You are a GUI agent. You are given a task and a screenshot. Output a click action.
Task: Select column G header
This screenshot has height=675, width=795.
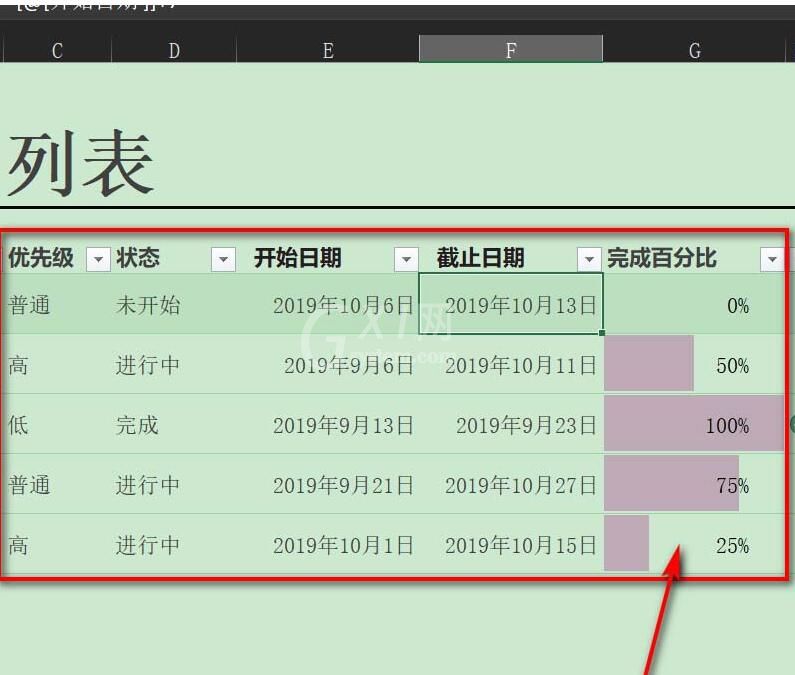click(x=695, y=50)
